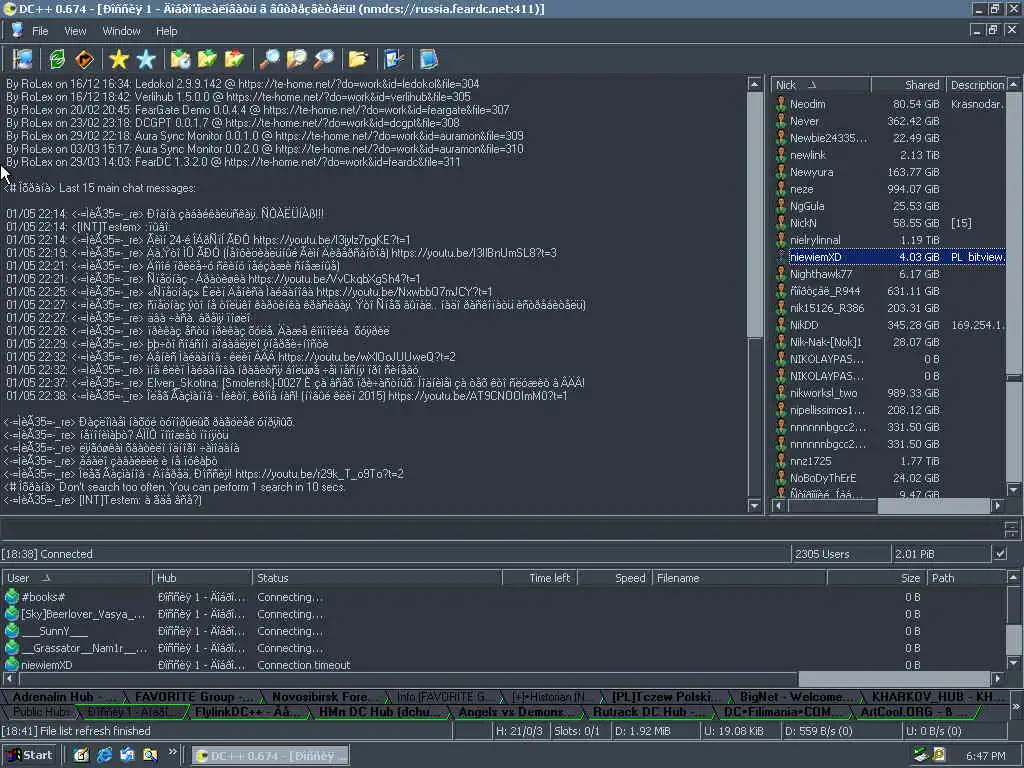This screenshot has height=768, width=1024.
Task: Click user icon next to Neodim
Action: coord(780,104)
